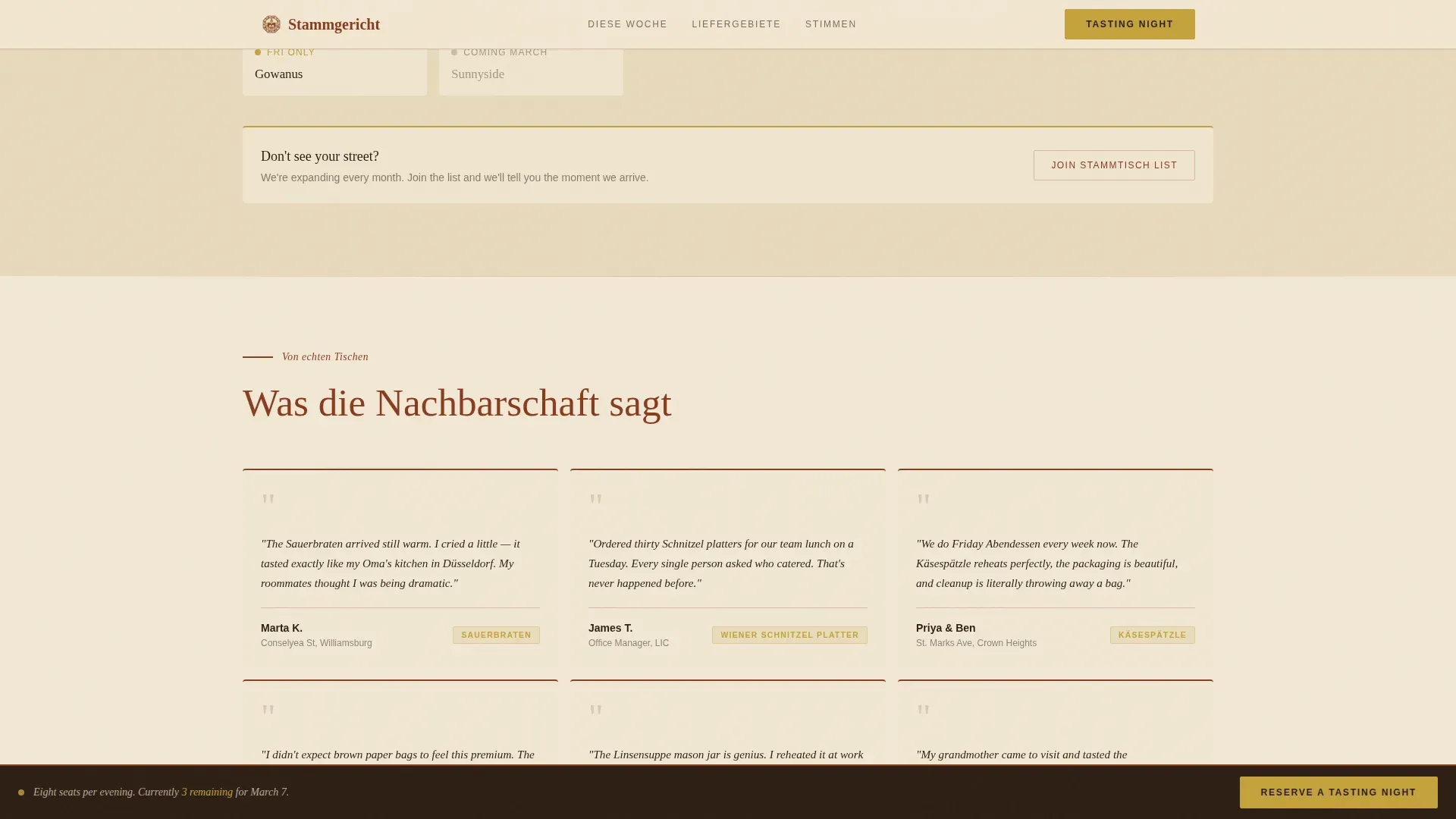Click Join Stammtisch List button
Screen dimensions: 1456x819
(x=1113, y=165)
